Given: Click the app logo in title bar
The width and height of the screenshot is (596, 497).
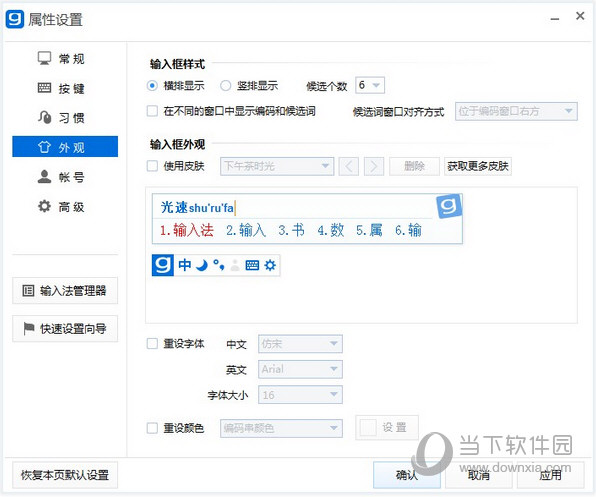Looking at the screenshot, I should click(x=15, y=19).
